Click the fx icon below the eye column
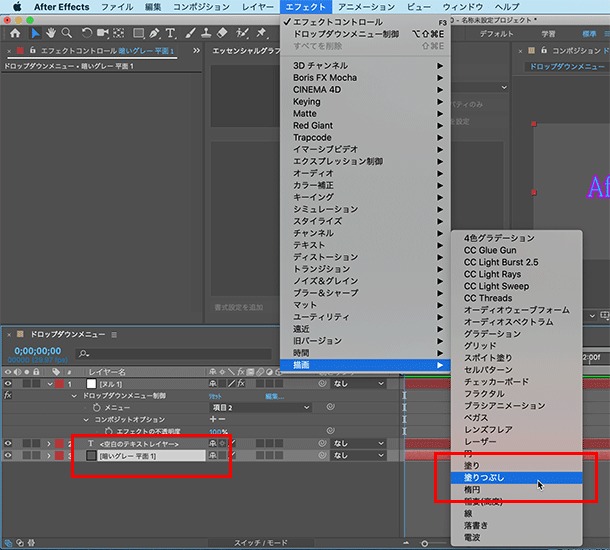 [7, 395]
